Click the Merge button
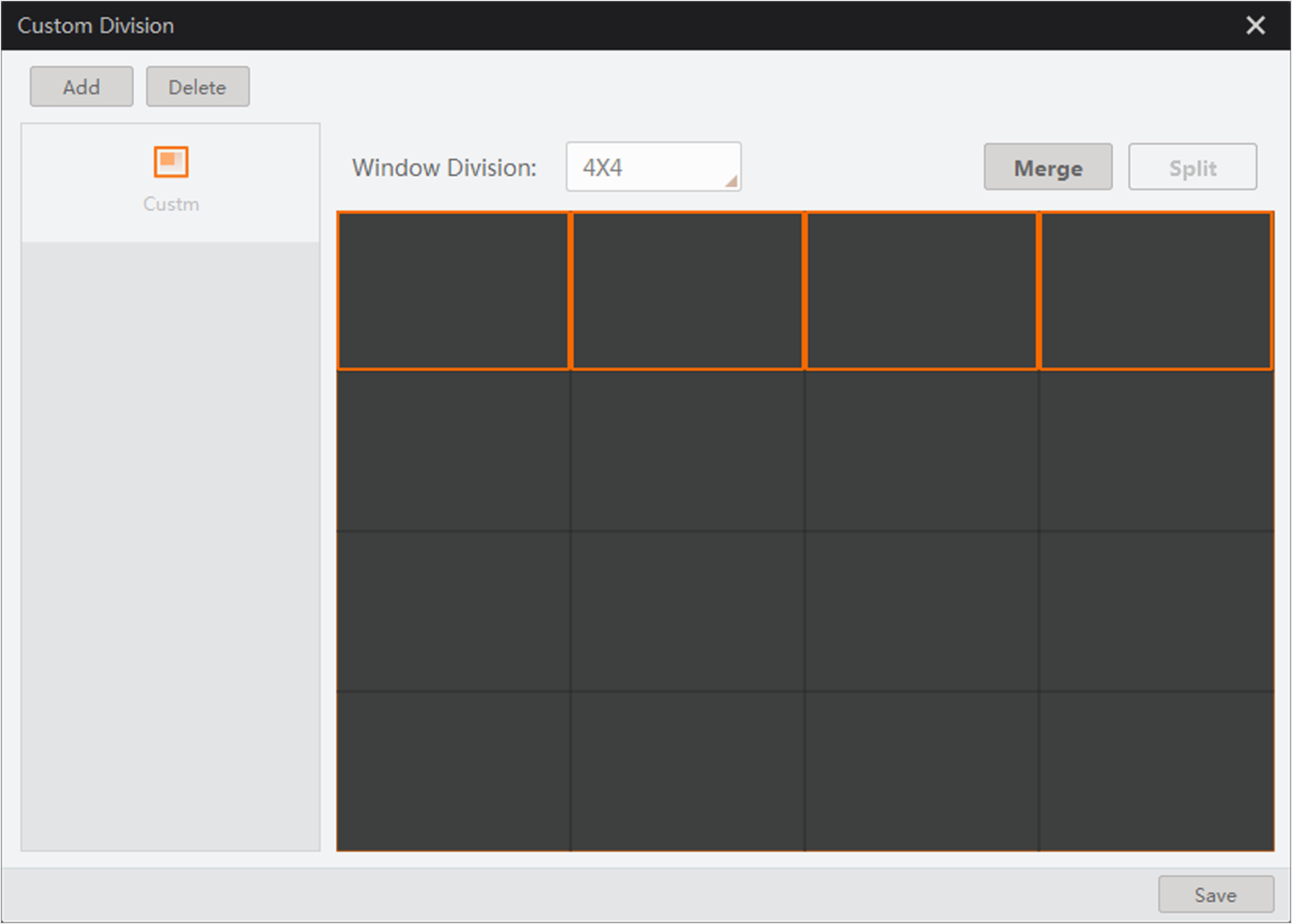The height and width of the screenshot is (924, 1292). pos(1048,167)
